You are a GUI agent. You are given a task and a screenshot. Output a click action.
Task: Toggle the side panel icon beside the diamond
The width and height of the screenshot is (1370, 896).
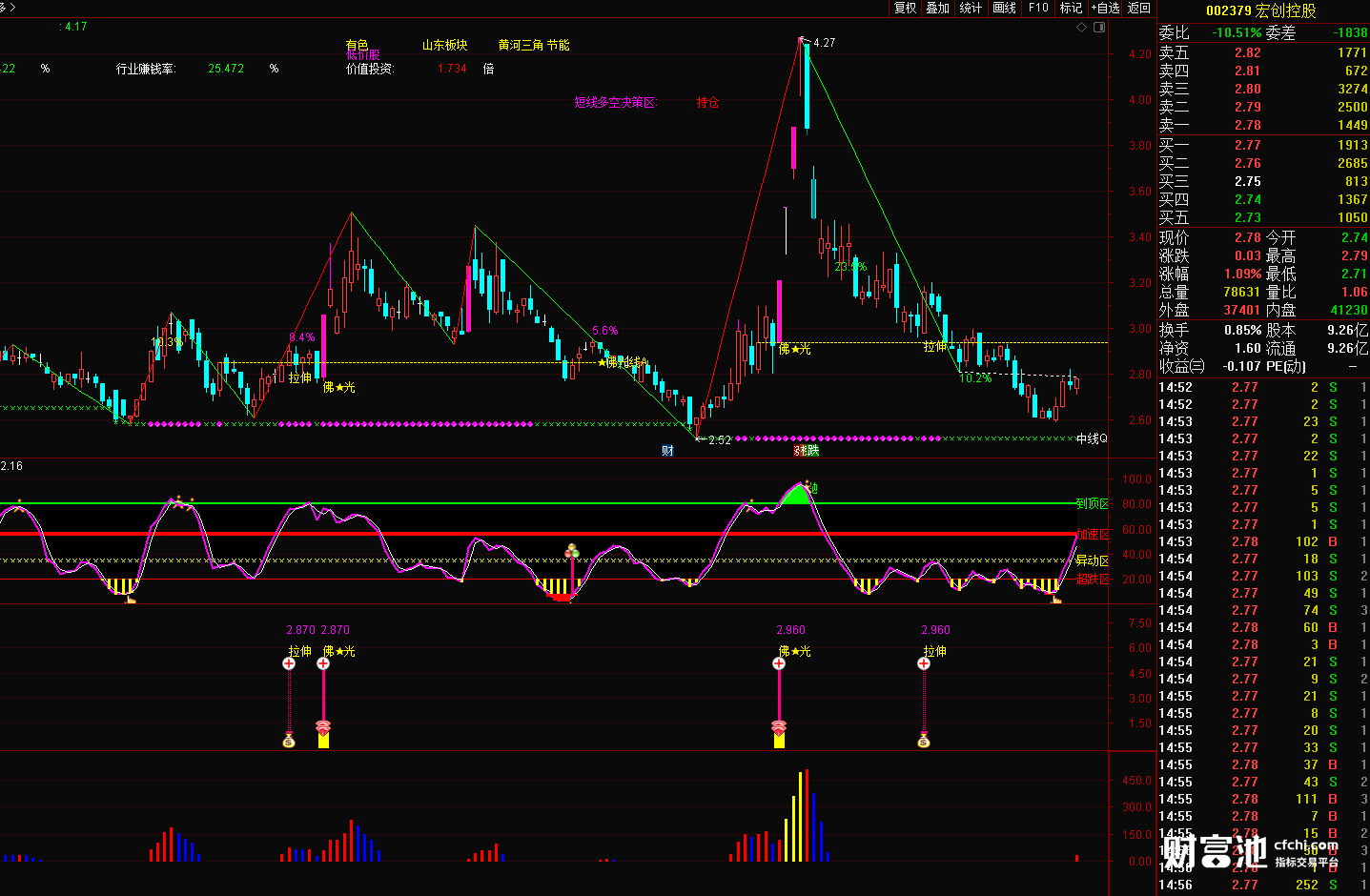point(1099,28)
